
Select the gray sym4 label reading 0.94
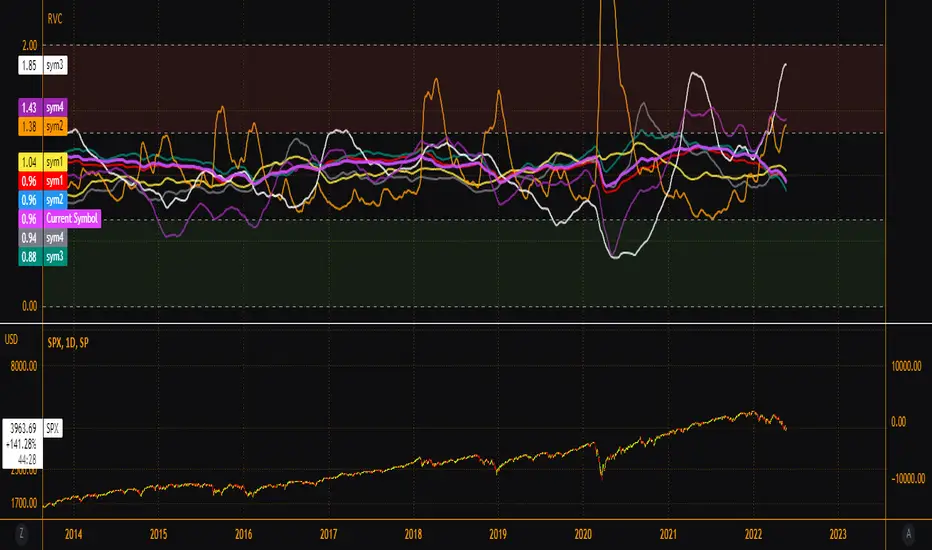click(x=43, y=238)
